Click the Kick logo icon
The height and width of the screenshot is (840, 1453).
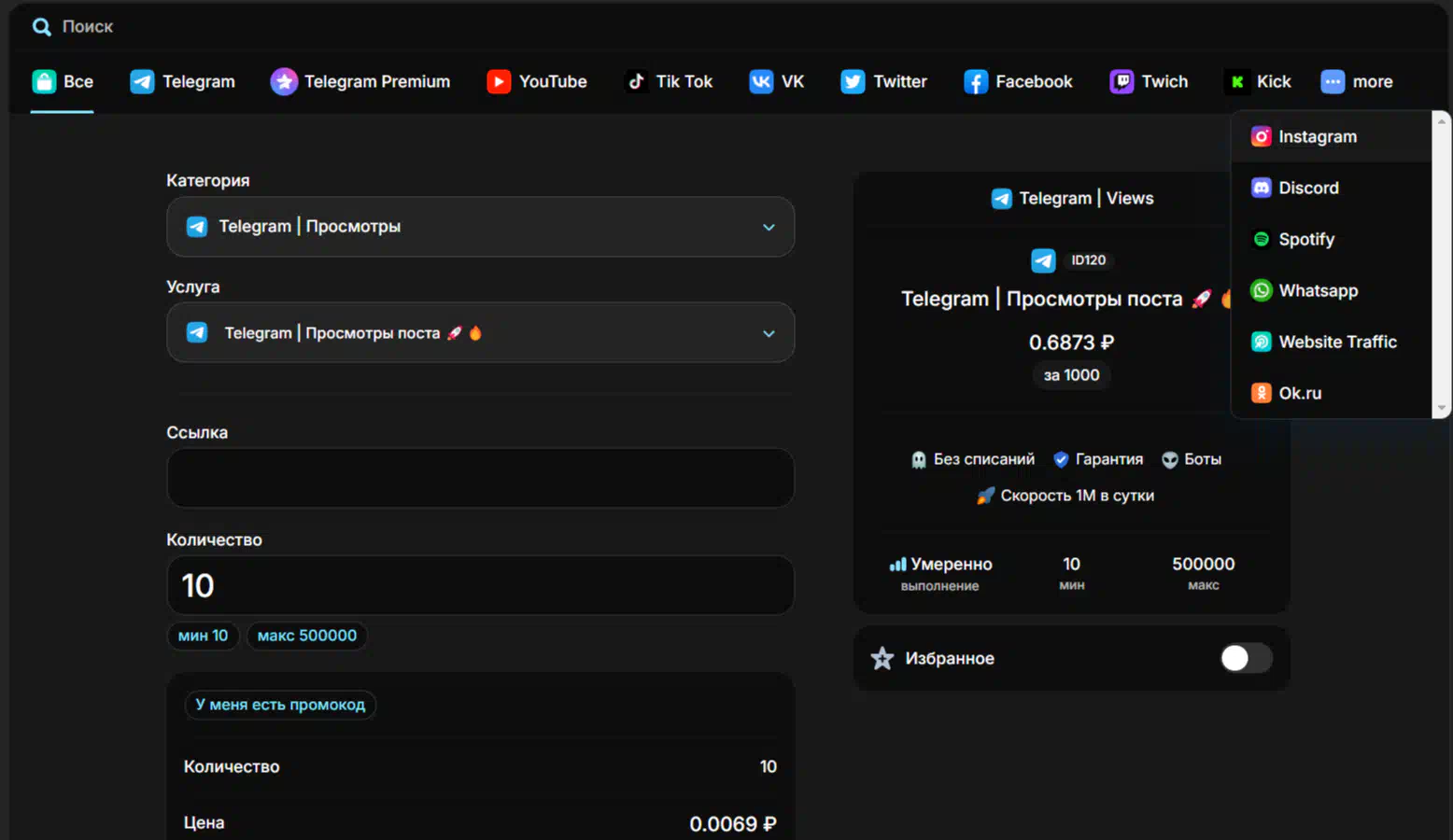pyautogui.click(x=1236, y=82)
